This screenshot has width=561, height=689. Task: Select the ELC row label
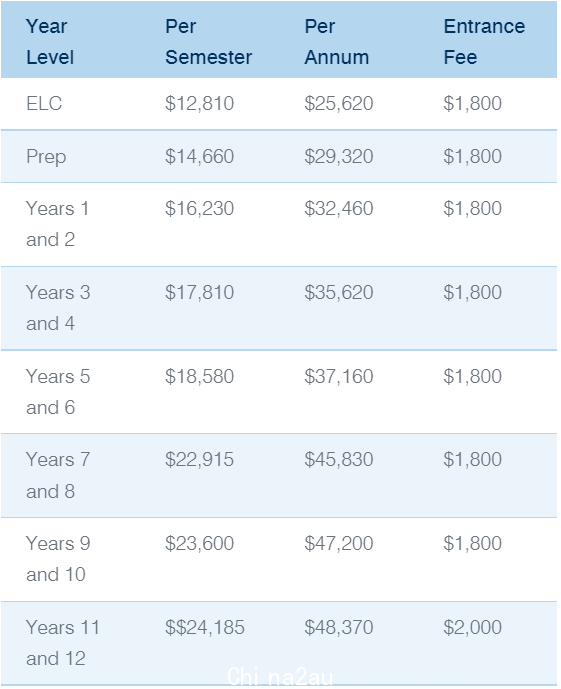pos(44,104)
